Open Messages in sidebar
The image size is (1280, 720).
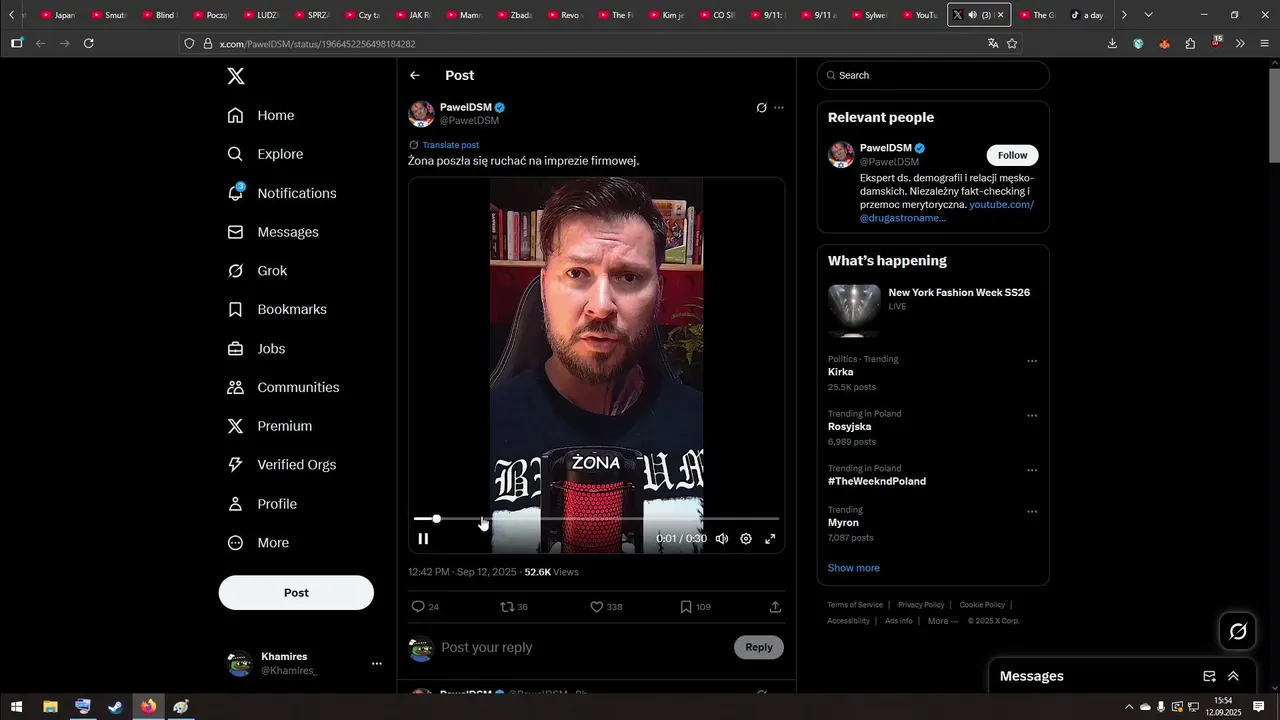pos(273,232)
